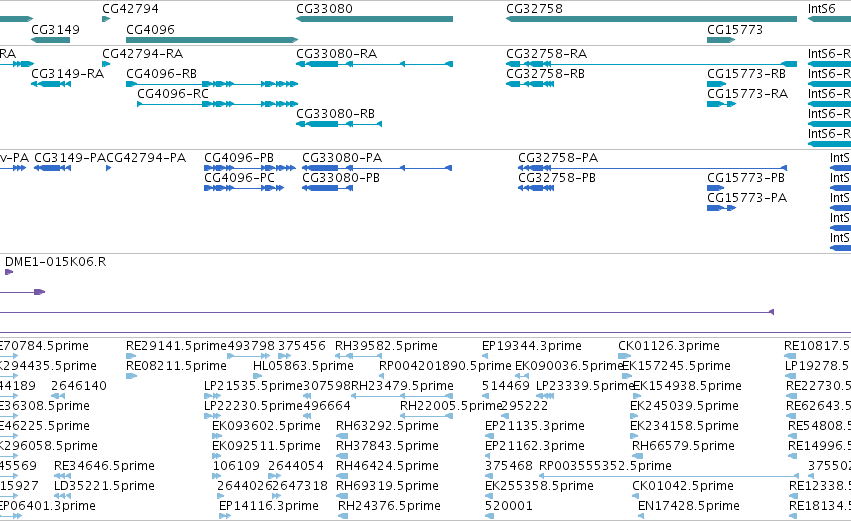The height and width of the screenshot is (521, 851).
Task: Open EST label EK154938.5prime
Action: coord(688,386)
